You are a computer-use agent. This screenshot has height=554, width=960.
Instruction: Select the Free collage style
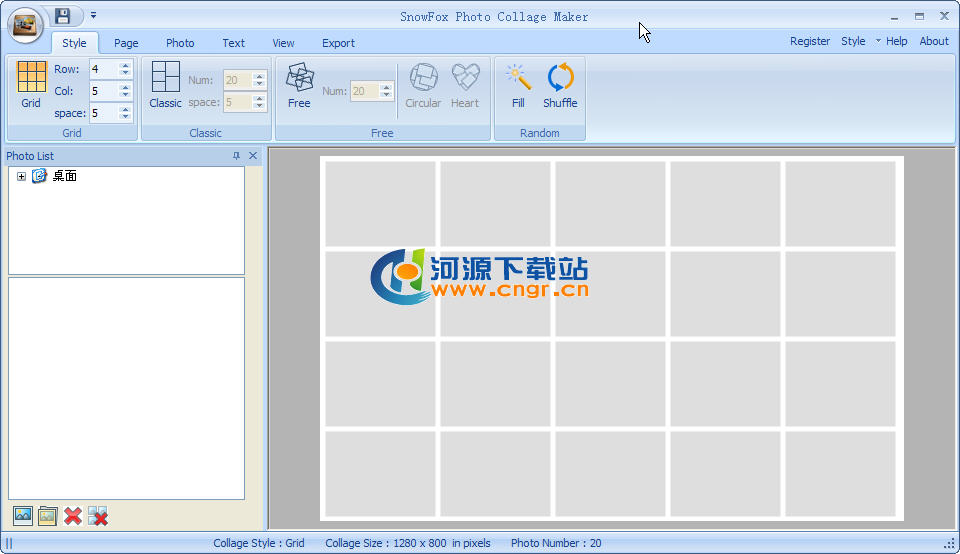coord(299,85)
